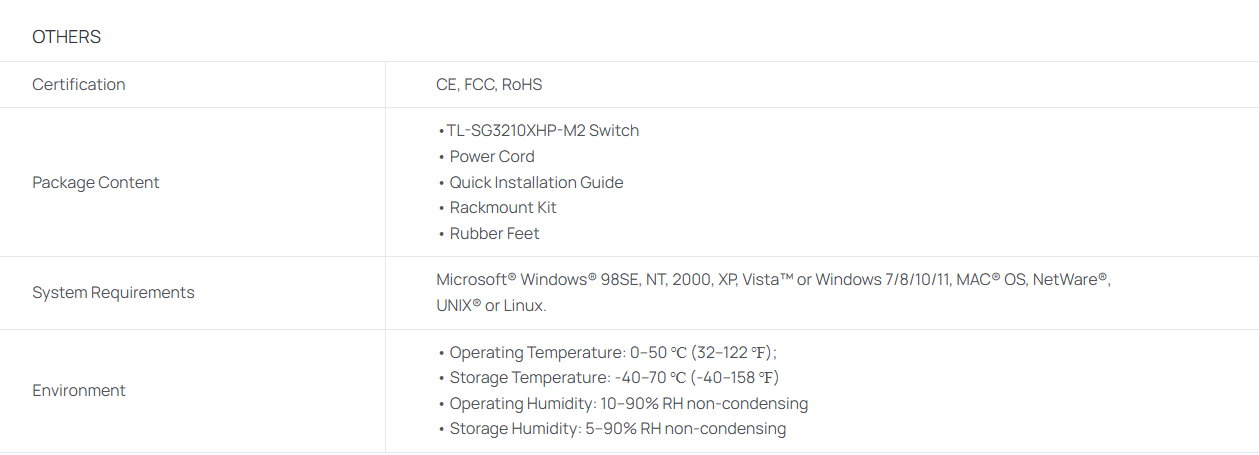Select the Rubber Feet list item
Viewport: 1259px width, 455px height.
pos(494,234)
